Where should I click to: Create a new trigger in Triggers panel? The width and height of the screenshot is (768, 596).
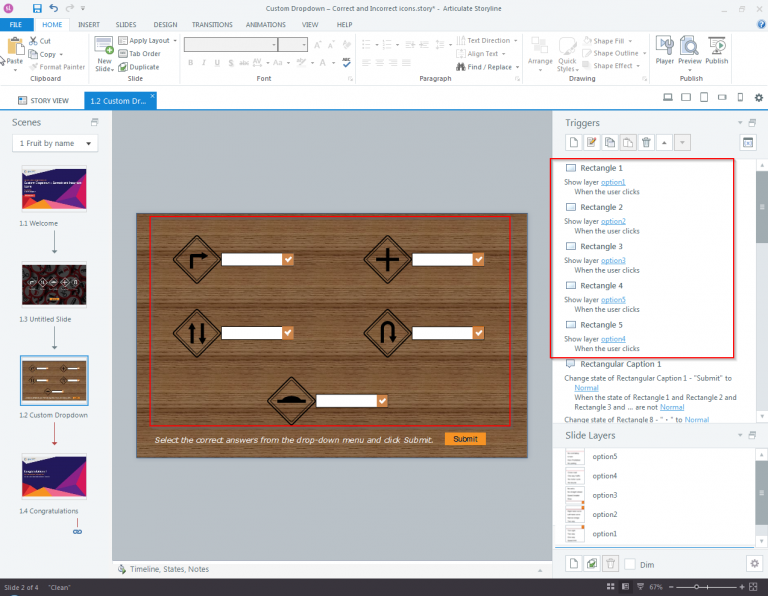click(x=574, y=143)
